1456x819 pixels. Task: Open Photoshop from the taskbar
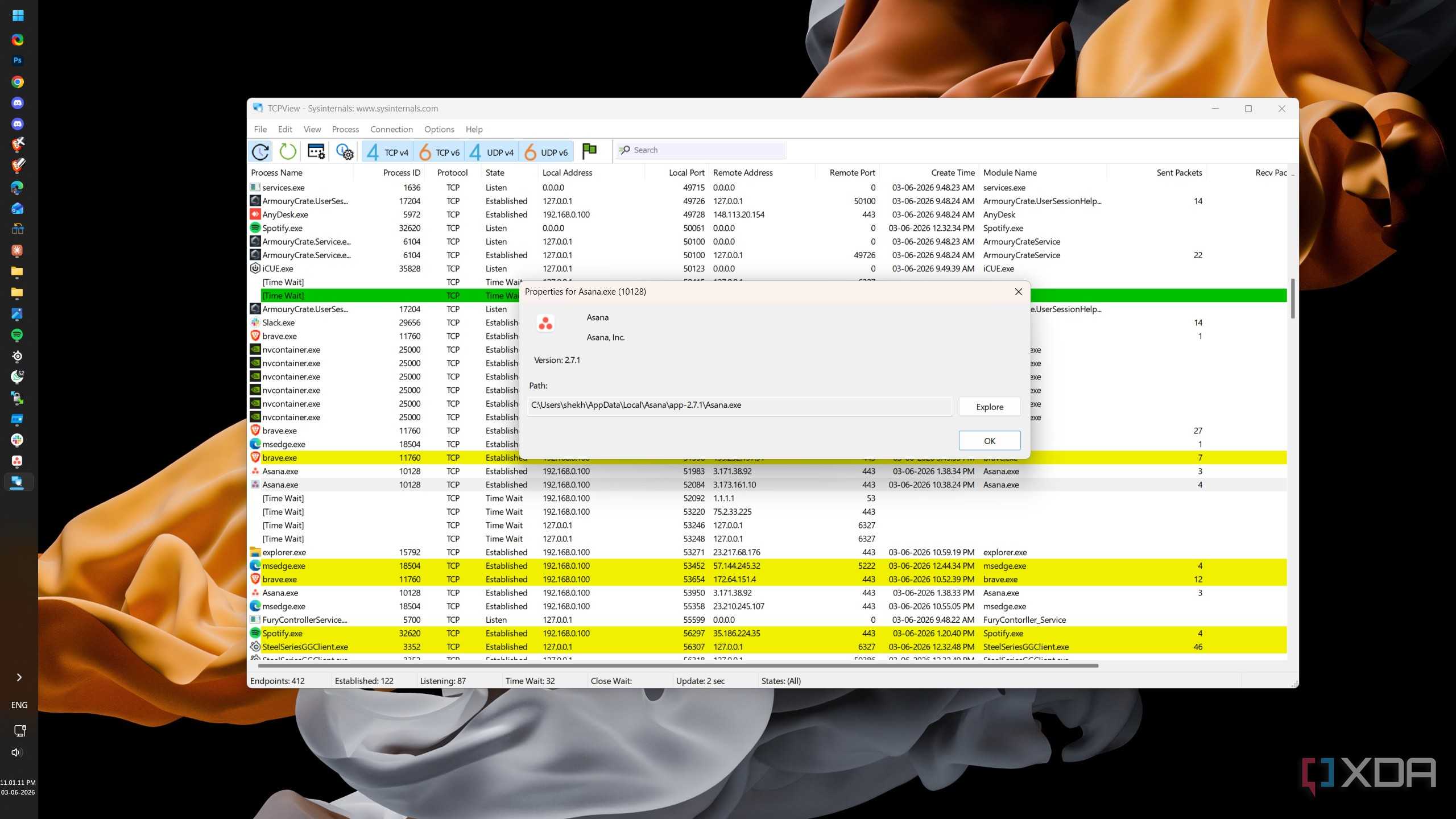pyautogui.click(x=18, y=60)
